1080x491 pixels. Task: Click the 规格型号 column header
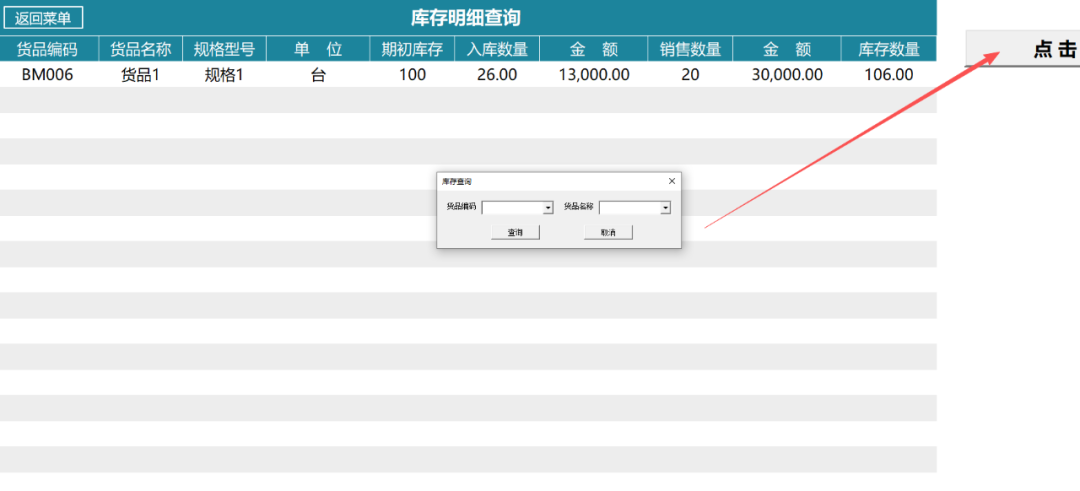click(224, 49)
